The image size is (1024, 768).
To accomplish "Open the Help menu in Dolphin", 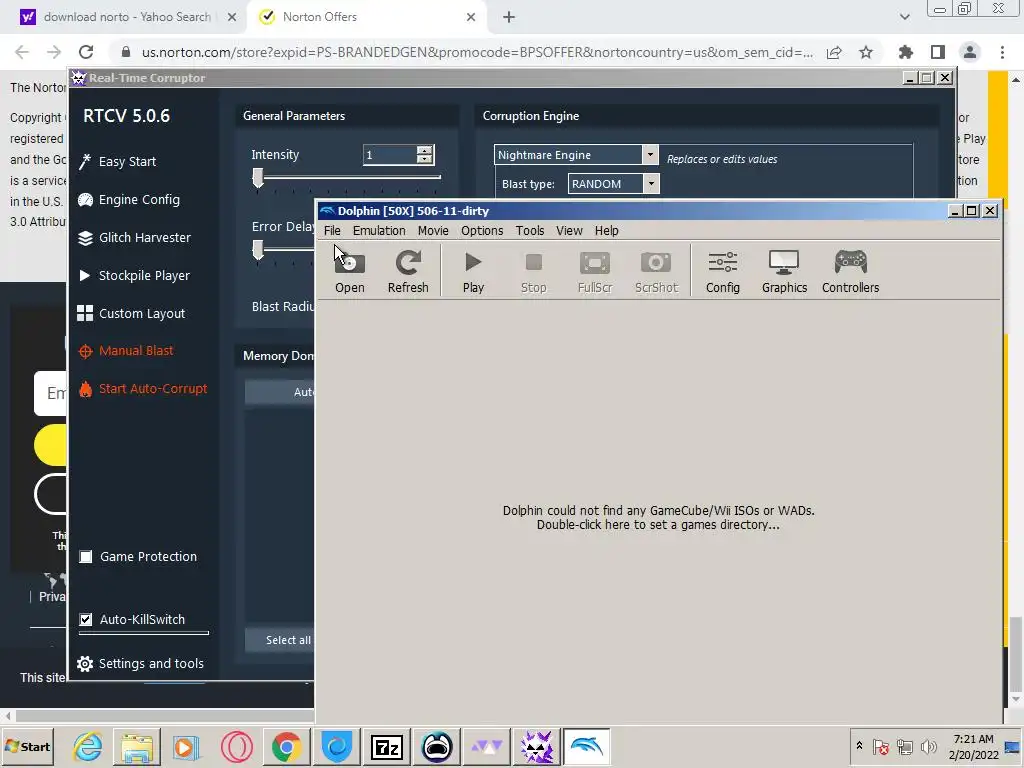I will coord(606,231).
